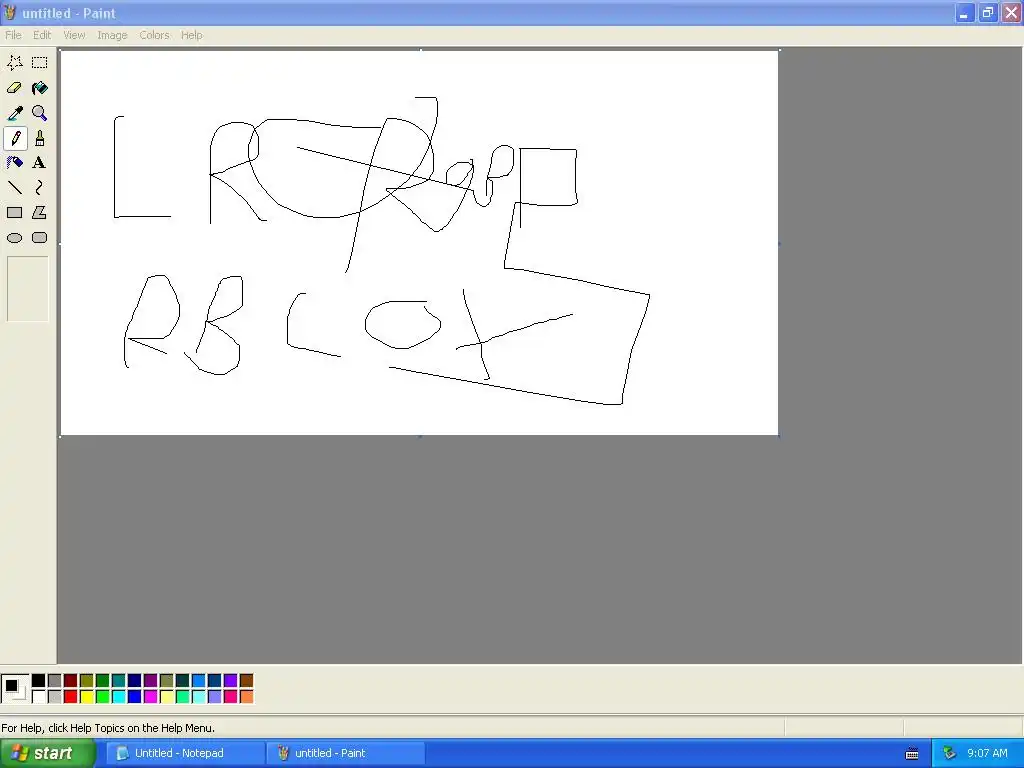Image resolution: width=1024 pixels, height=768 pixels.
Task: Select the rectangular Select tool
Action: [40, 63]
